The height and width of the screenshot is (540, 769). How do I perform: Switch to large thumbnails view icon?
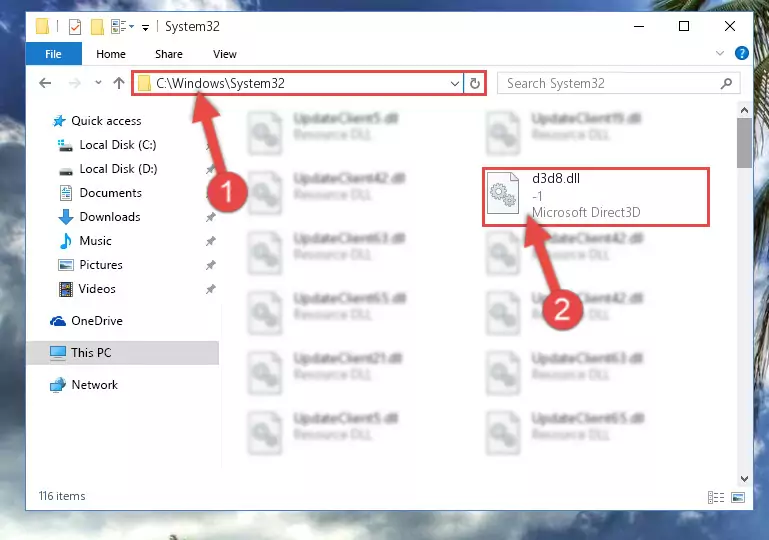click(x=738, y=497)
